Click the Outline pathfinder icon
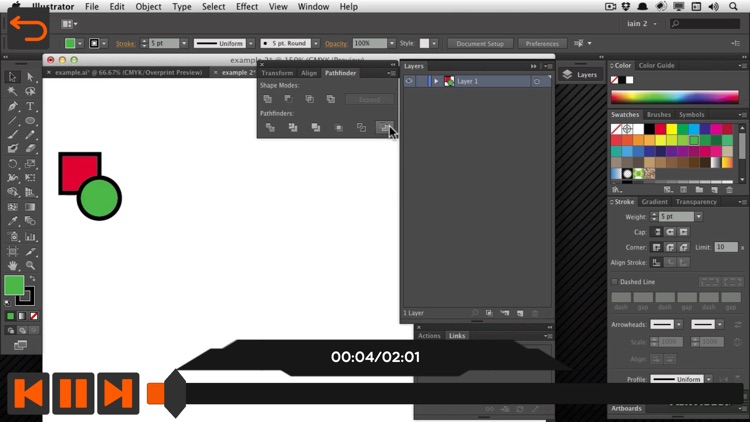This screenshot has height=422, width=750. tap(362, 127)
